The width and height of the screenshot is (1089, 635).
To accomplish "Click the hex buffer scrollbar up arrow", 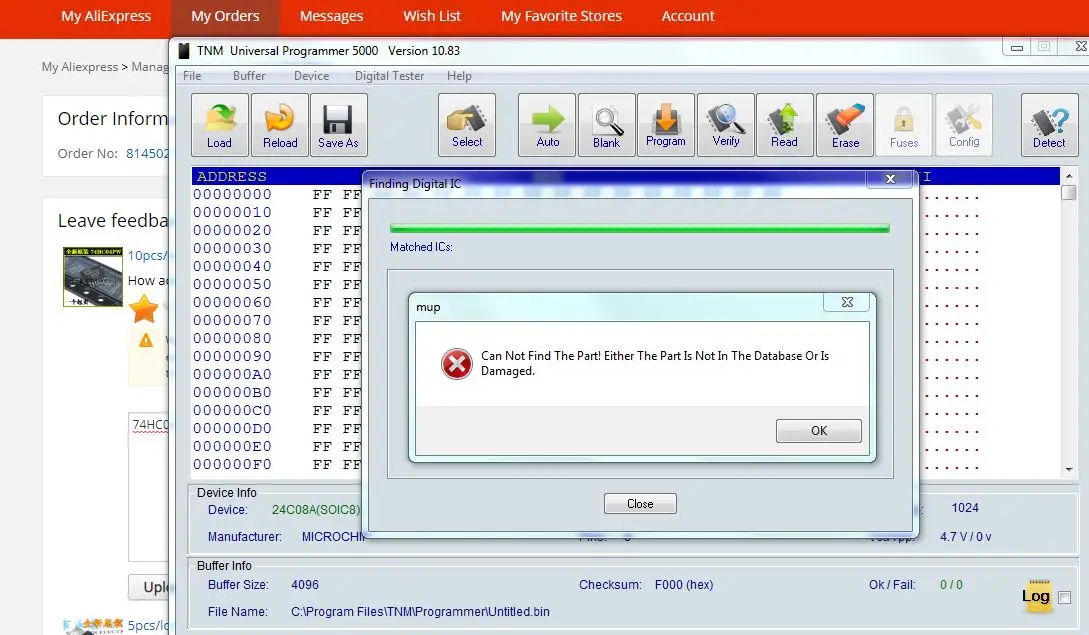I will 1069,175.
